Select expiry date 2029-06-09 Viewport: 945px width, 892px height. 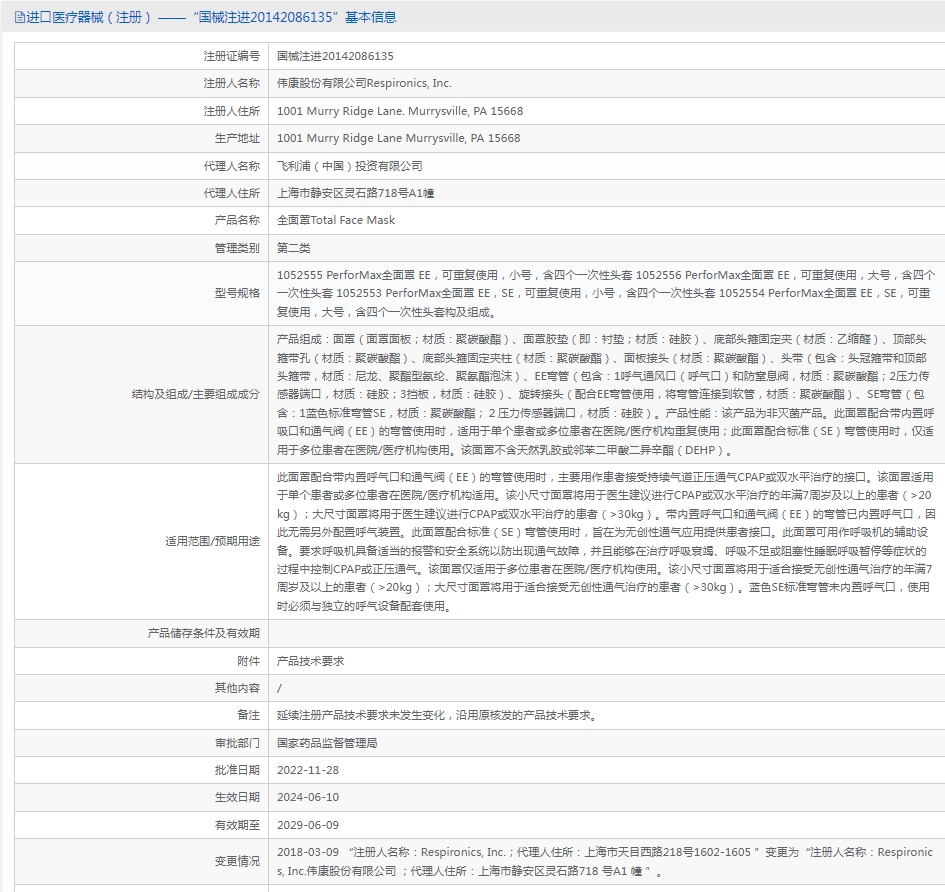coord(308,824)
